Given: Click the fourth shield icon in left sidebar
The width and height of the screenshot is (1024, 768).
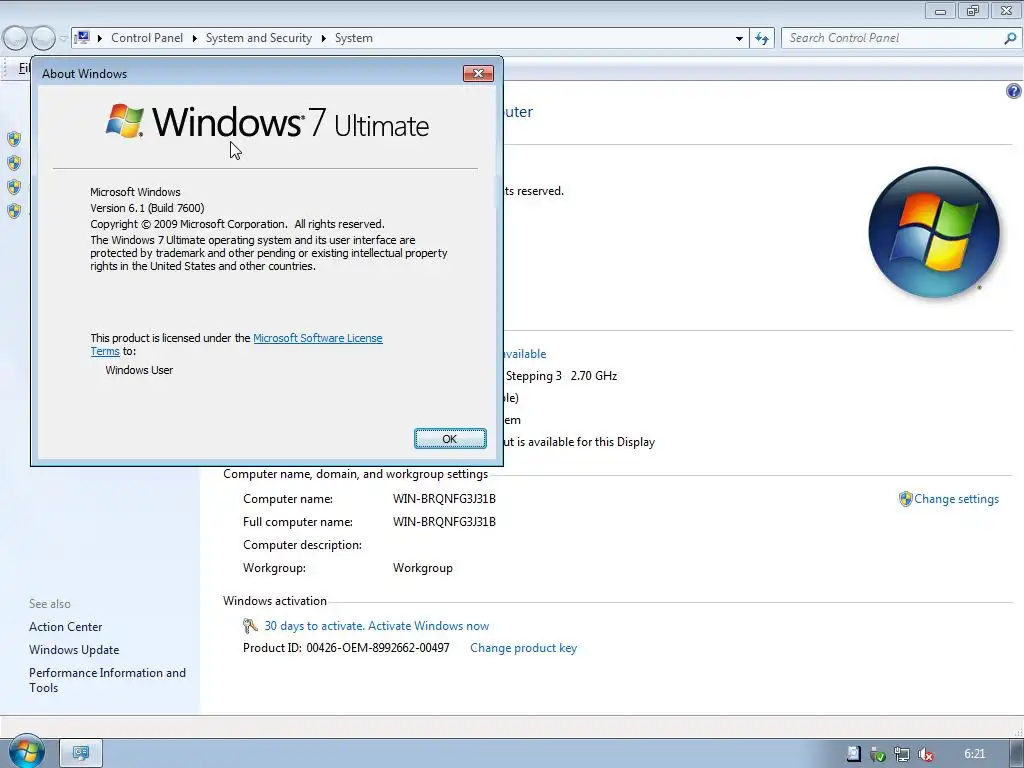Looking at the screenshot, I should [x=14, y=211].
